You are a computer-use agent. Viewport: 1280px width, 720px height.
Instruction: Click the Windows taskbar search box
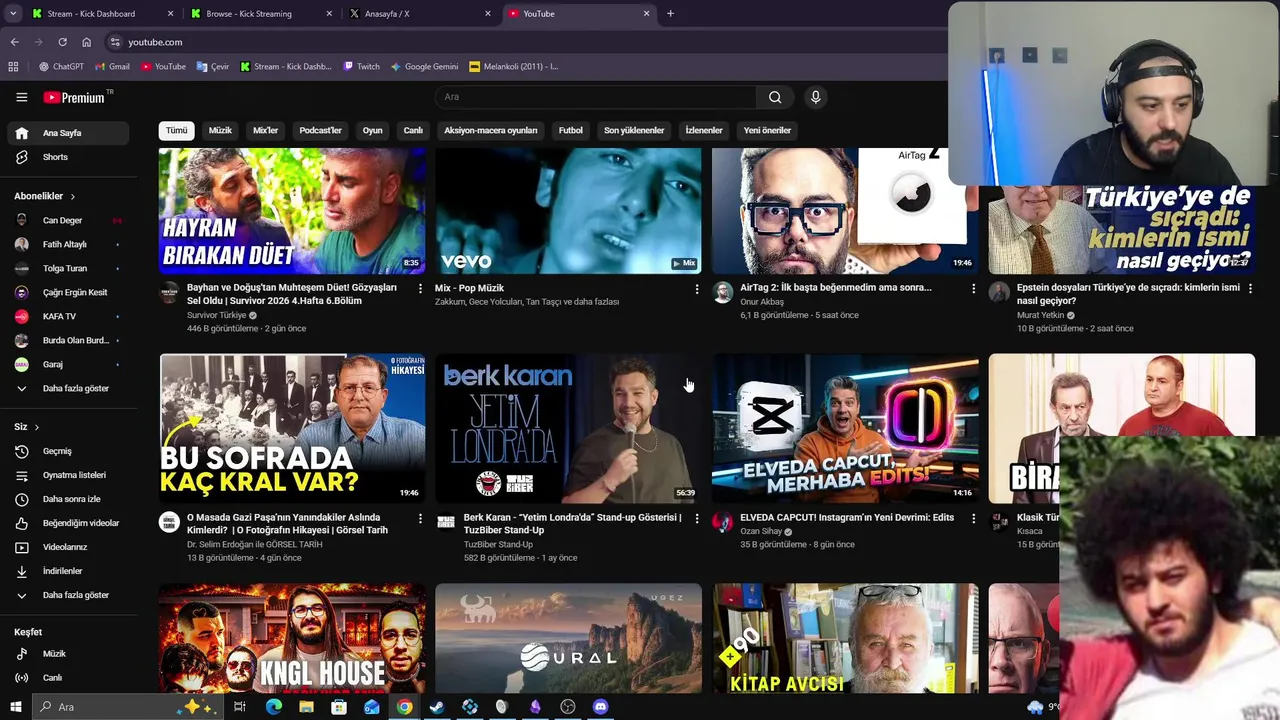point(130,707)
